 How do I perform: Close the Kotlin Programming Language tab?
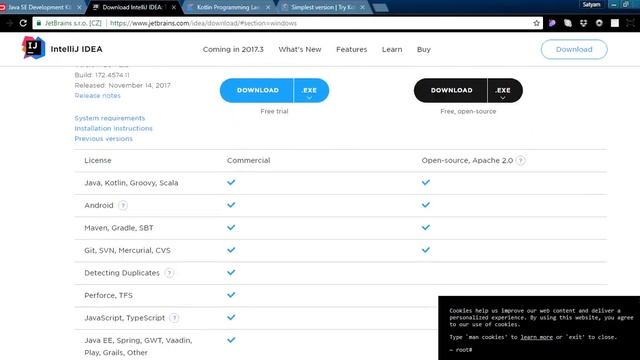(x=268, y=7)
